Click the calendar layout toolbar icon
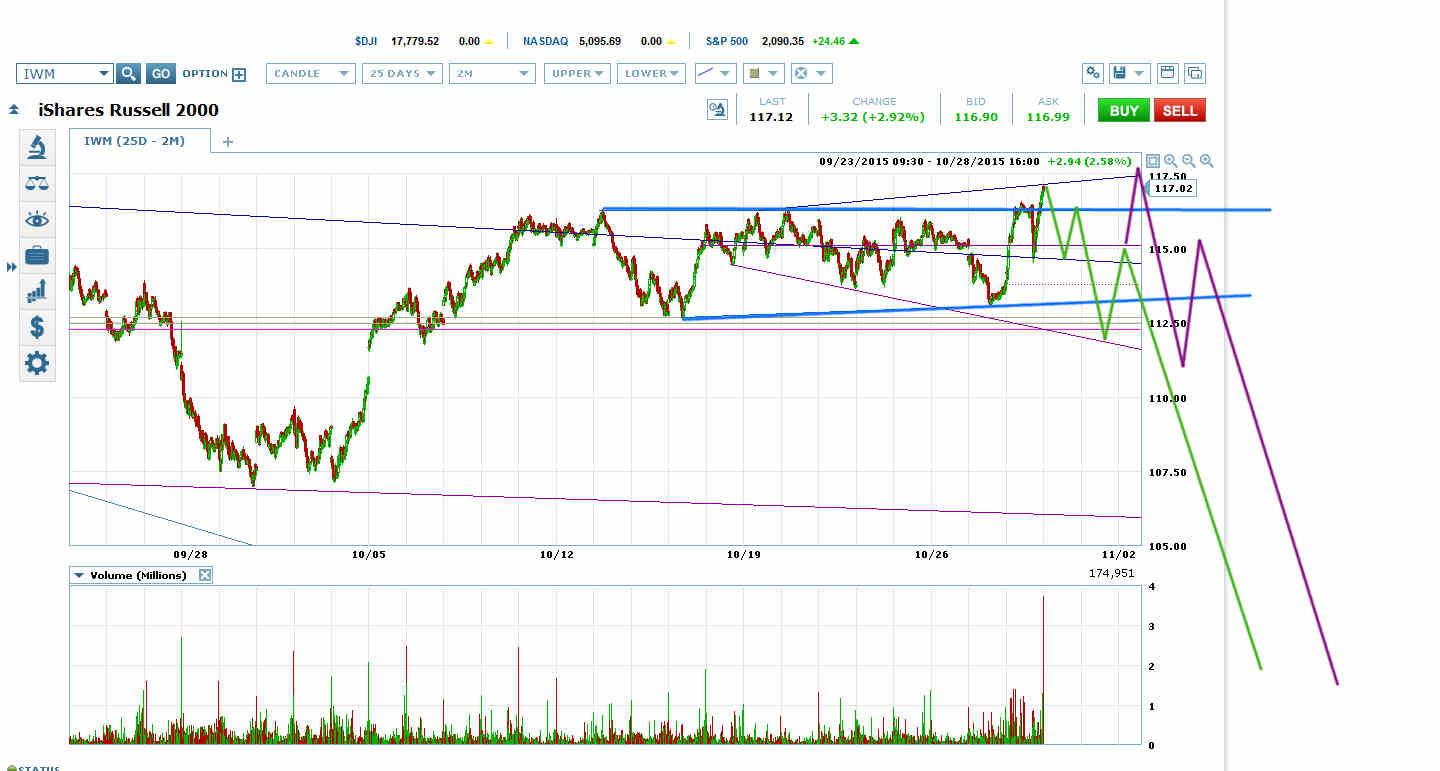This screenshot has height=771, width=1440. tap(1167, 73)
